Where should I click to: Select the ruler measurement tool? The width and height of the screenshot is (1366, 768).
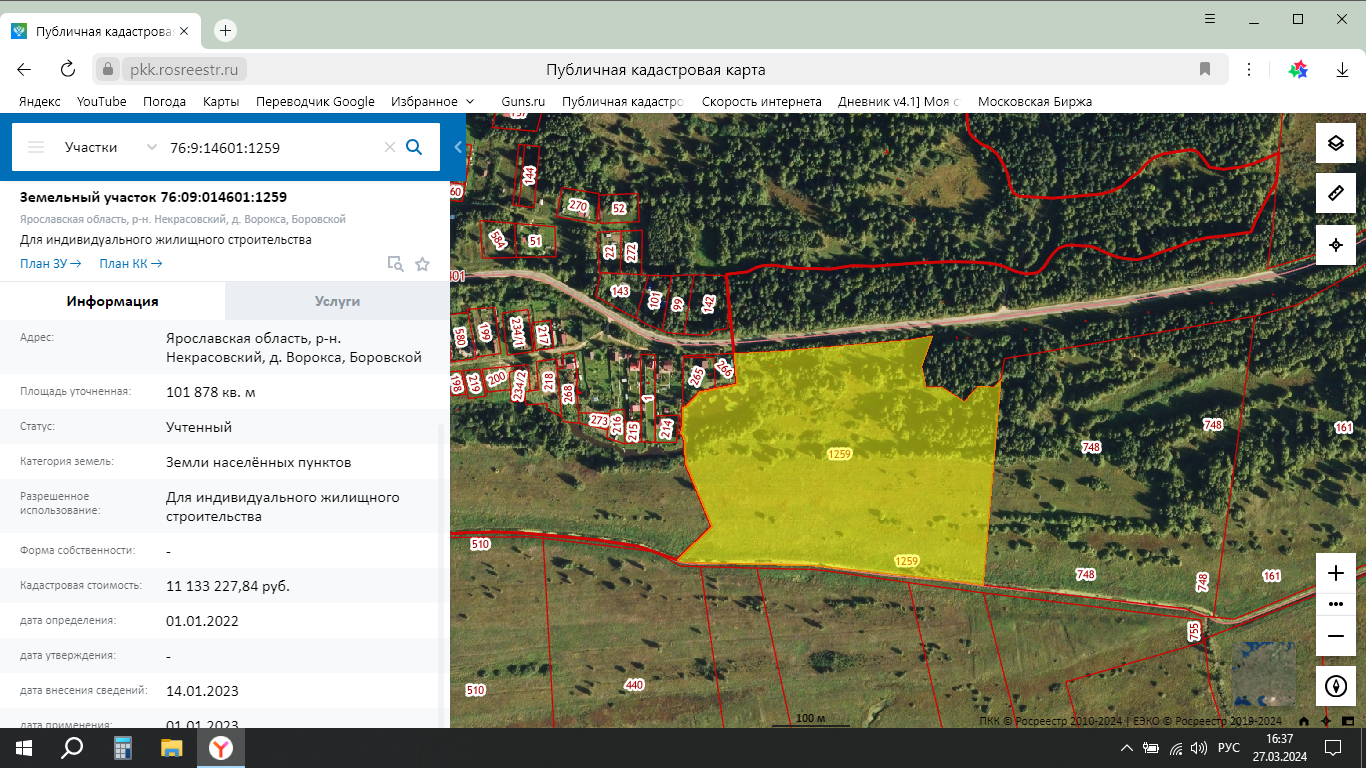(1335, 193)
